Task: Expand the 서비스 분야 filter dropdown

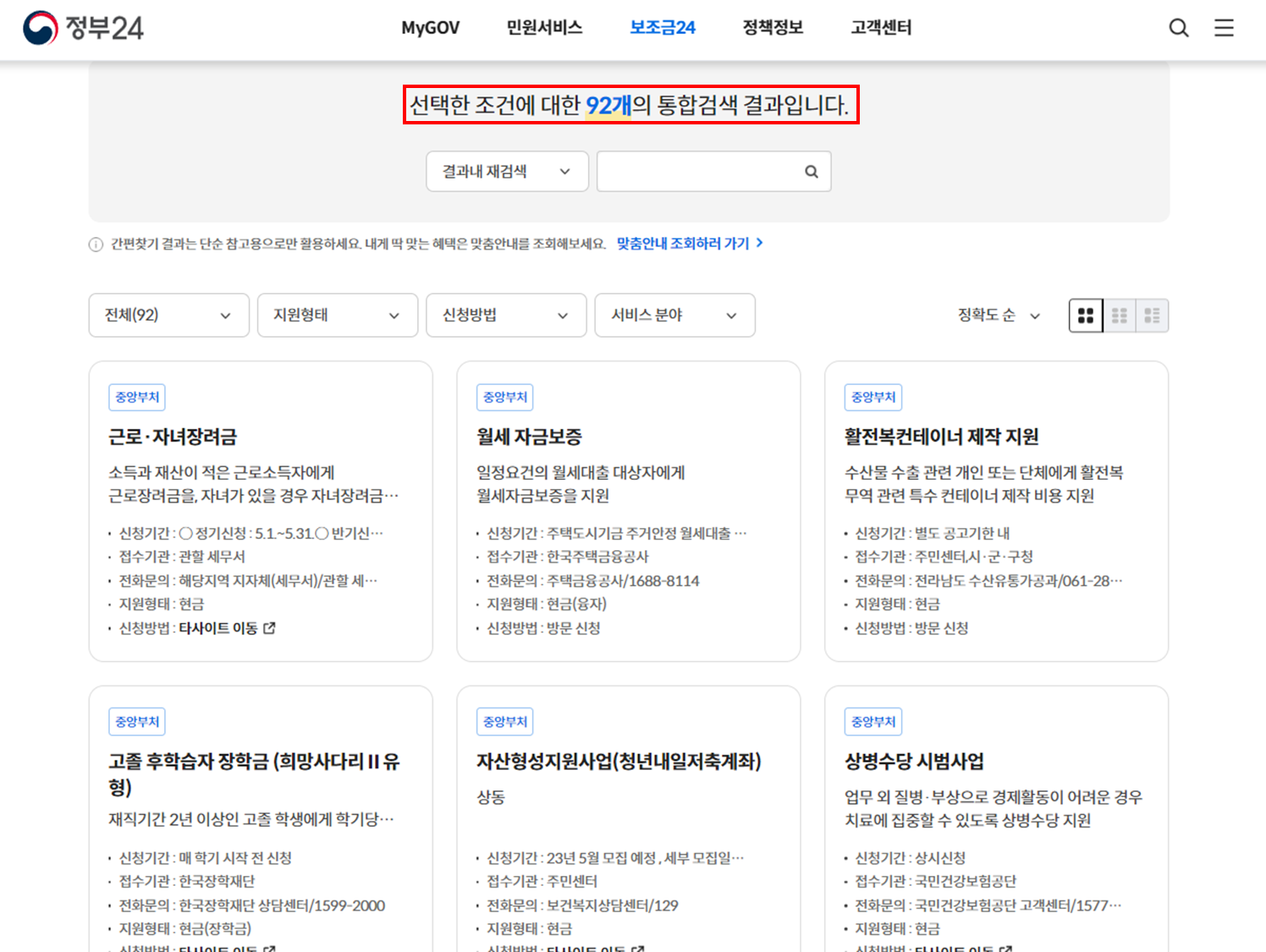Action: pyautogui.click(x=674, y=315)
